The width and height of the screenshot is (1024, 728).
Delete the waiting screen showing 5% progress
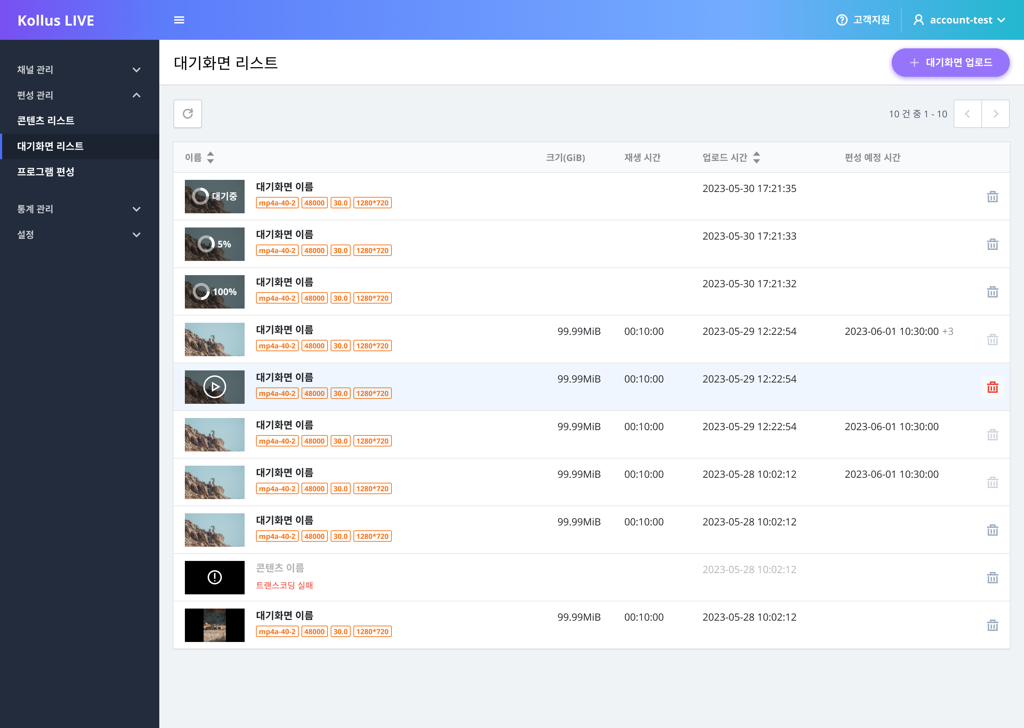click(x=992, y=244)
